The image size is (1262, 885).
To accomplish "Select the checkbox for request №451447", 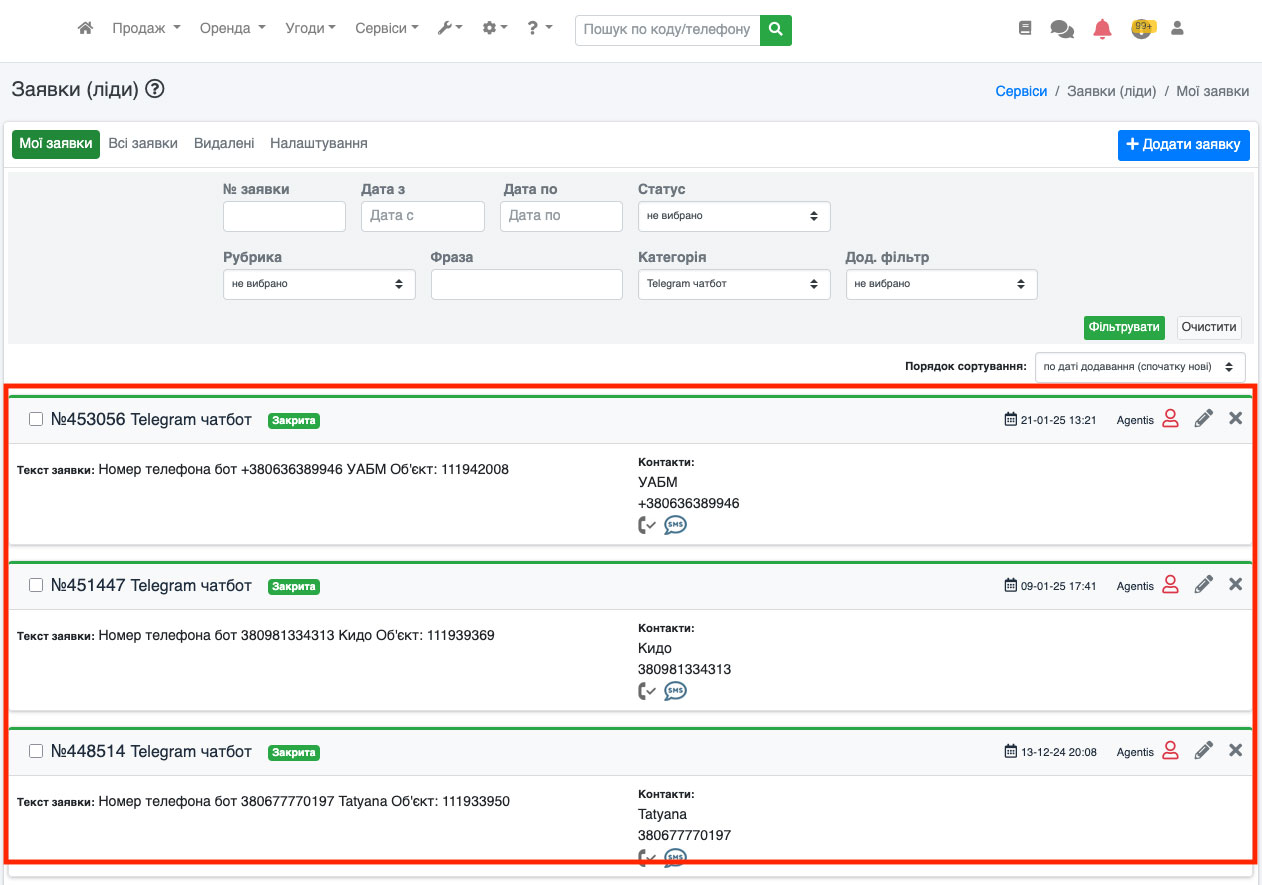I will (36, 586).
